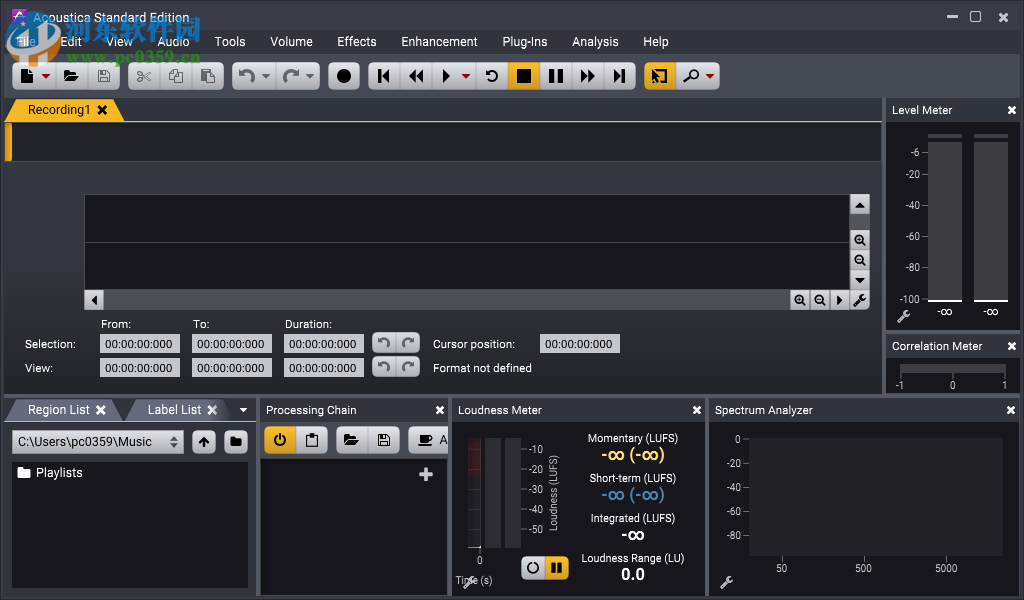Open the Music folder path dropdown
The image size is (1024, 600).
(x=175, y=441)
